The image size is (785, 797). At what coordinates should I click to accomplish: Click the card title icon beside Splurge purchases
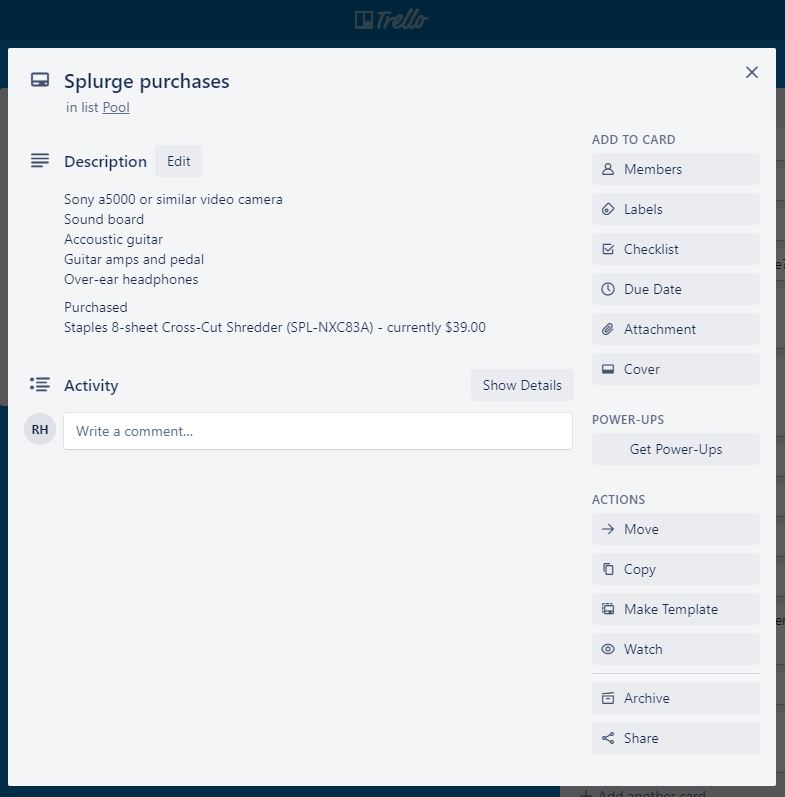click(x=40, y=80)
